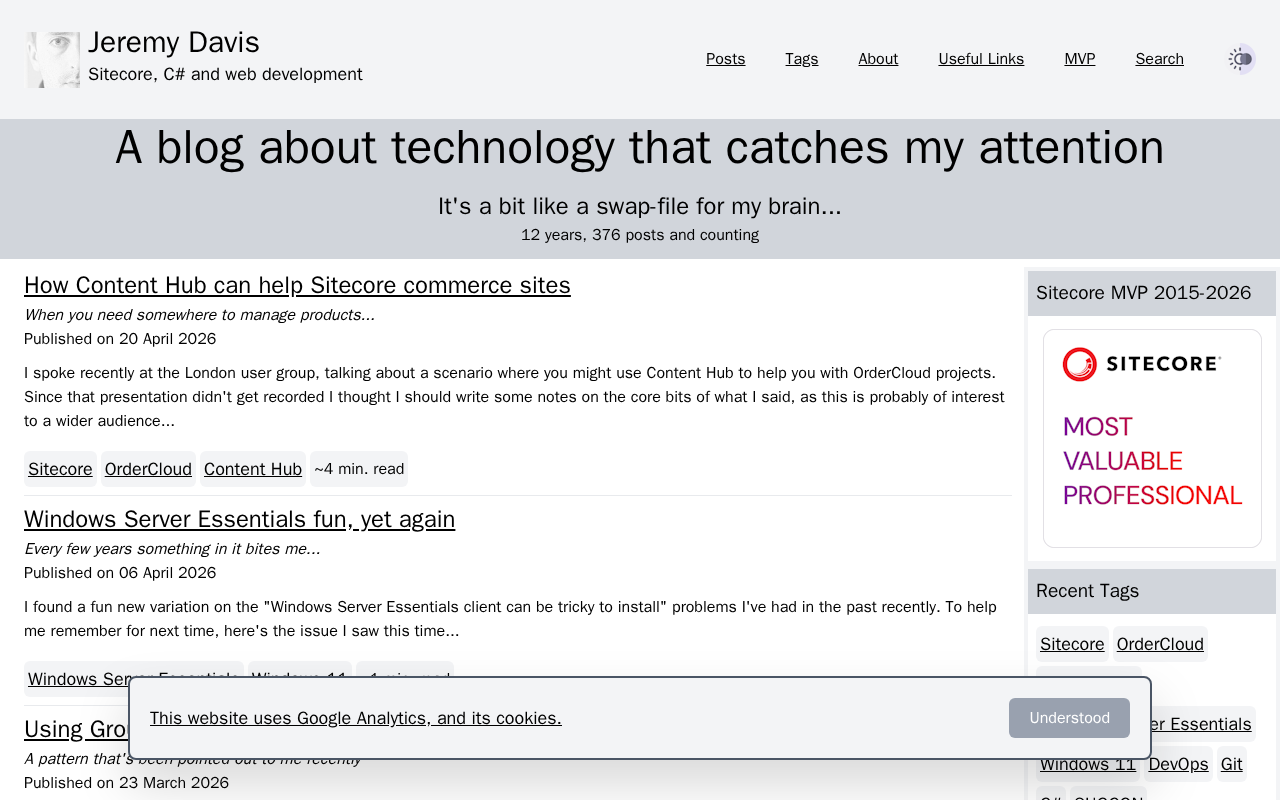Open the About page
The width and height of the screenshot is (1280, 800).
click(878, 59)
